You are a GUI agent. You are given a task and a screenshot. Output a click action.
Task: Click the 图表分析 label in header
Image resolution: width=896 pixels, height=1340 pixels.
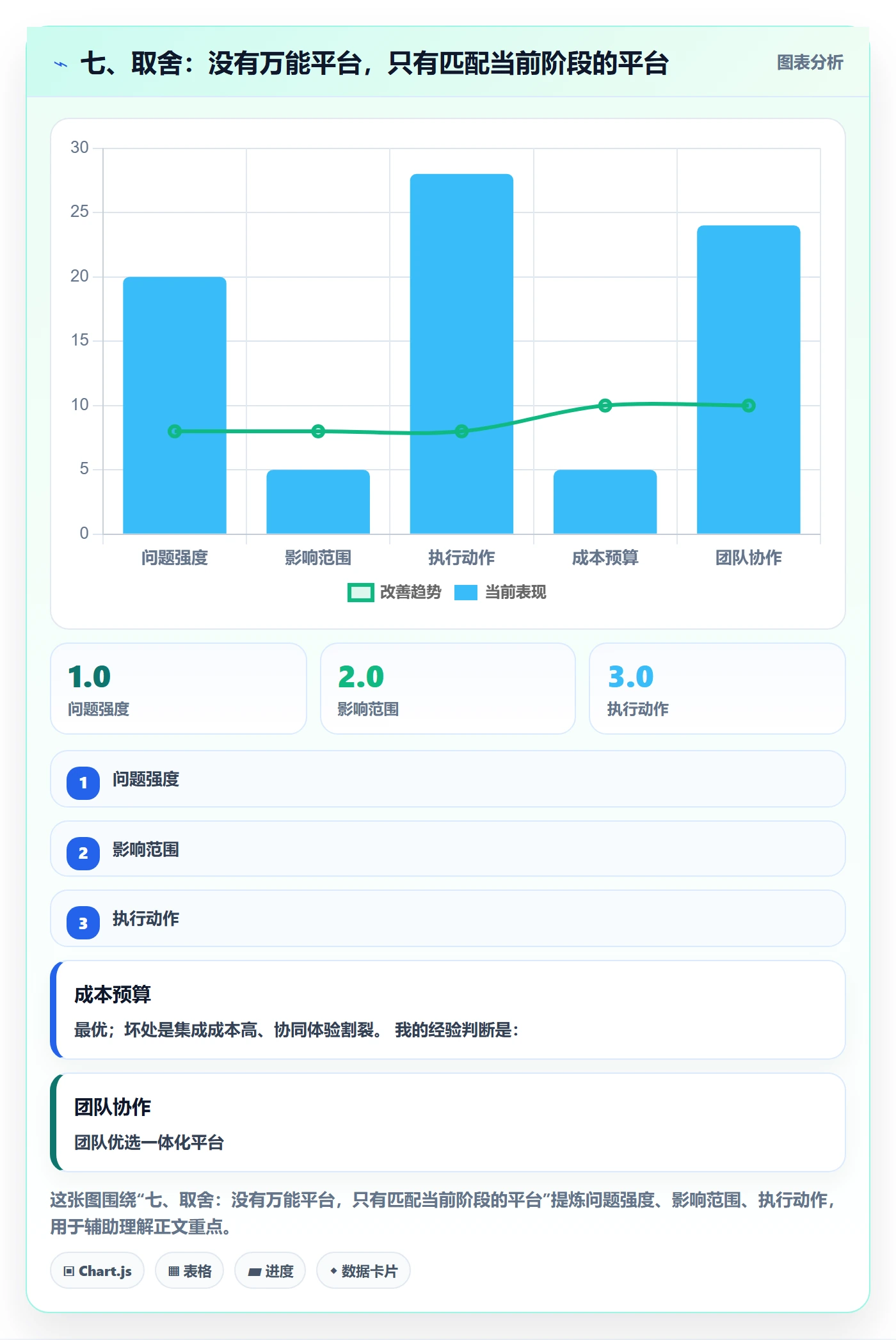tap(810, 63)
